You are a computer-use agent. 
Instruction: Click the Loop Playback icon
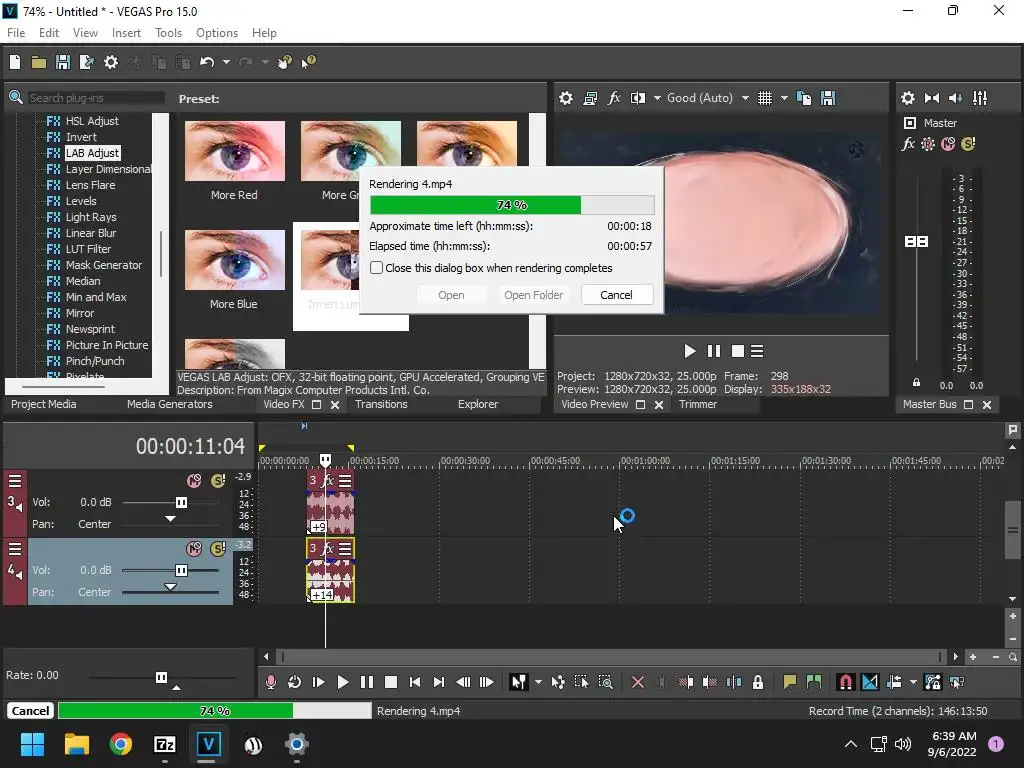click(x=295, y=682)
